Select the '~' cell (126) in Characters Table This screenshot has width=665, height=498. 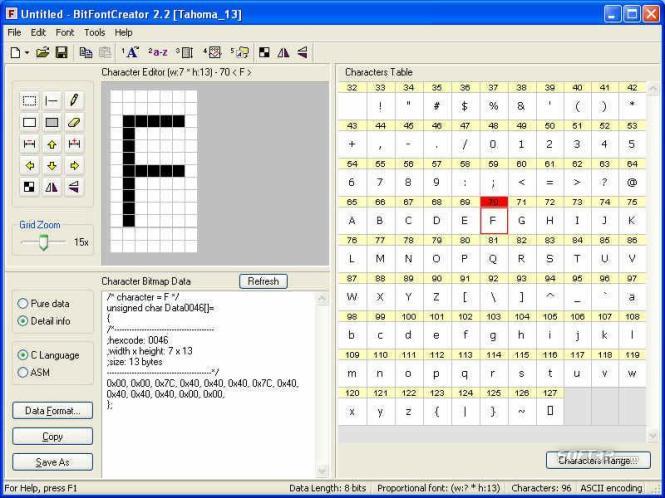pos(521,411)
